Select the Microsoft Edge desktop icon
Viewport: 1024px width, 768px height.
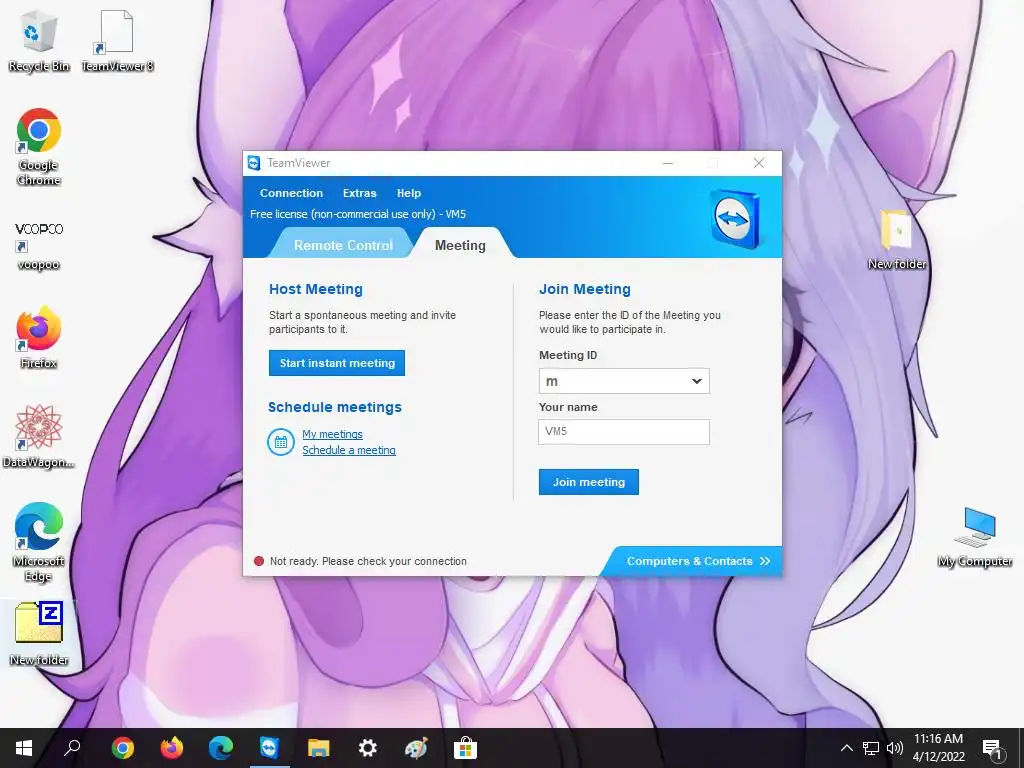[x=39, y=542]
